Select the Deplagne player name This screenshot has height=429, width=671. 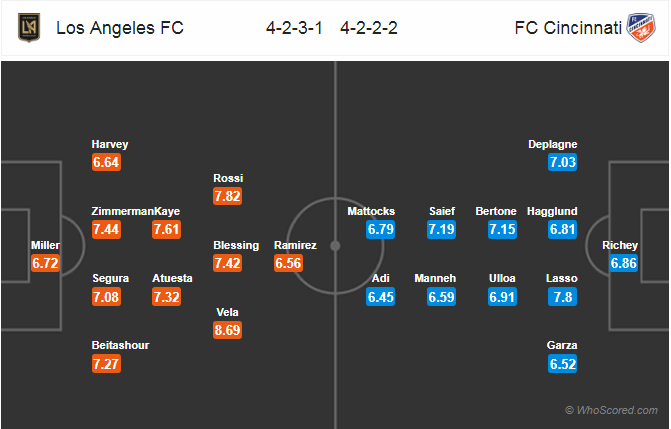pos(552,144)
